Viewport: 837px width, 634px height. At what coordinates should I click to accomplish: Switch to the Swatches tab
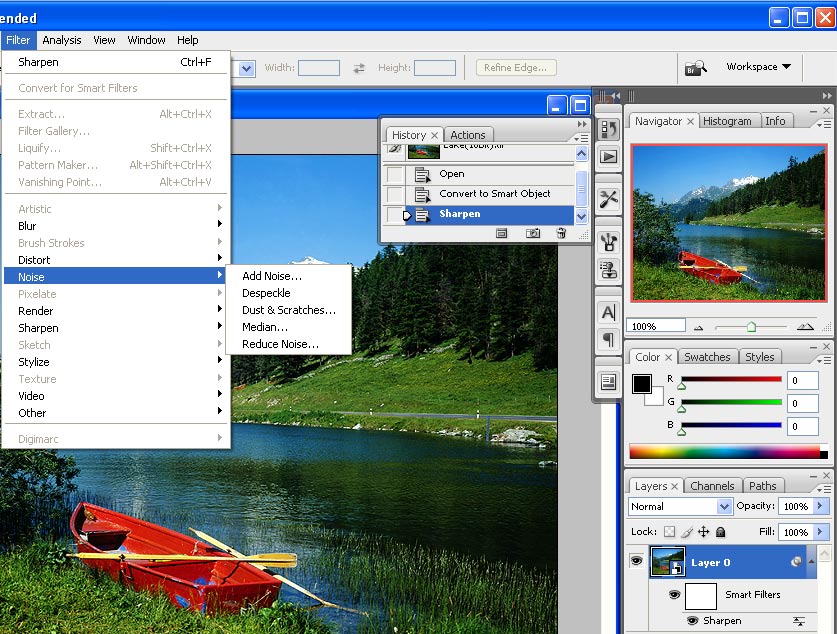pos(707,356)
